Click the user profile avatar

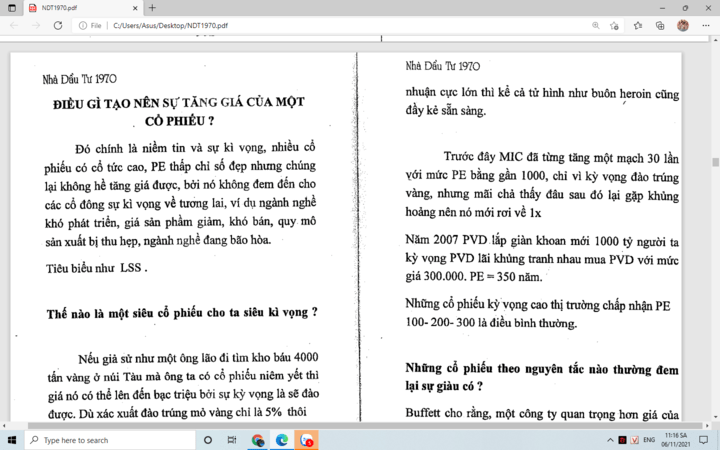point(683,25)
